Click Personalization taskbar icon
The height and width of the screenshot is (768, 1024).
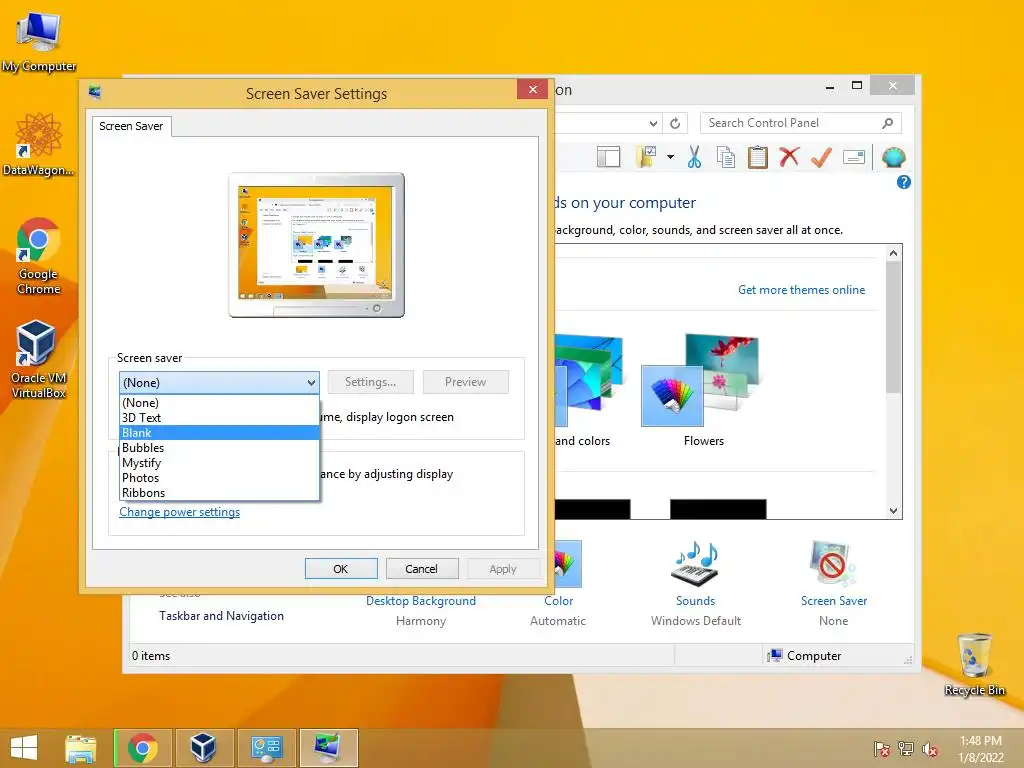coord(328,748)
